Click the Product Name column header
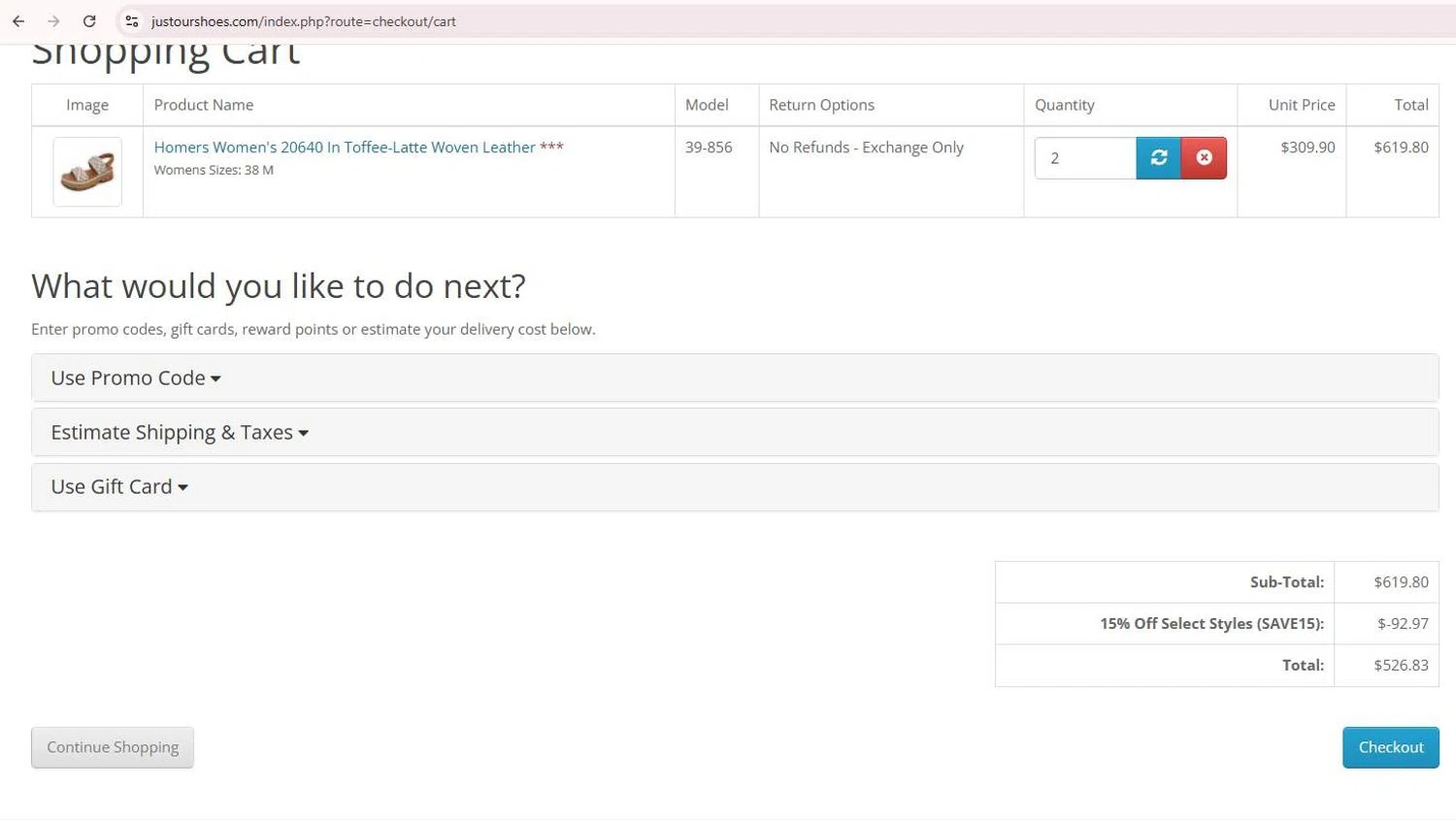The height and width of the screenshot is (820, 1456). [204, 105]
